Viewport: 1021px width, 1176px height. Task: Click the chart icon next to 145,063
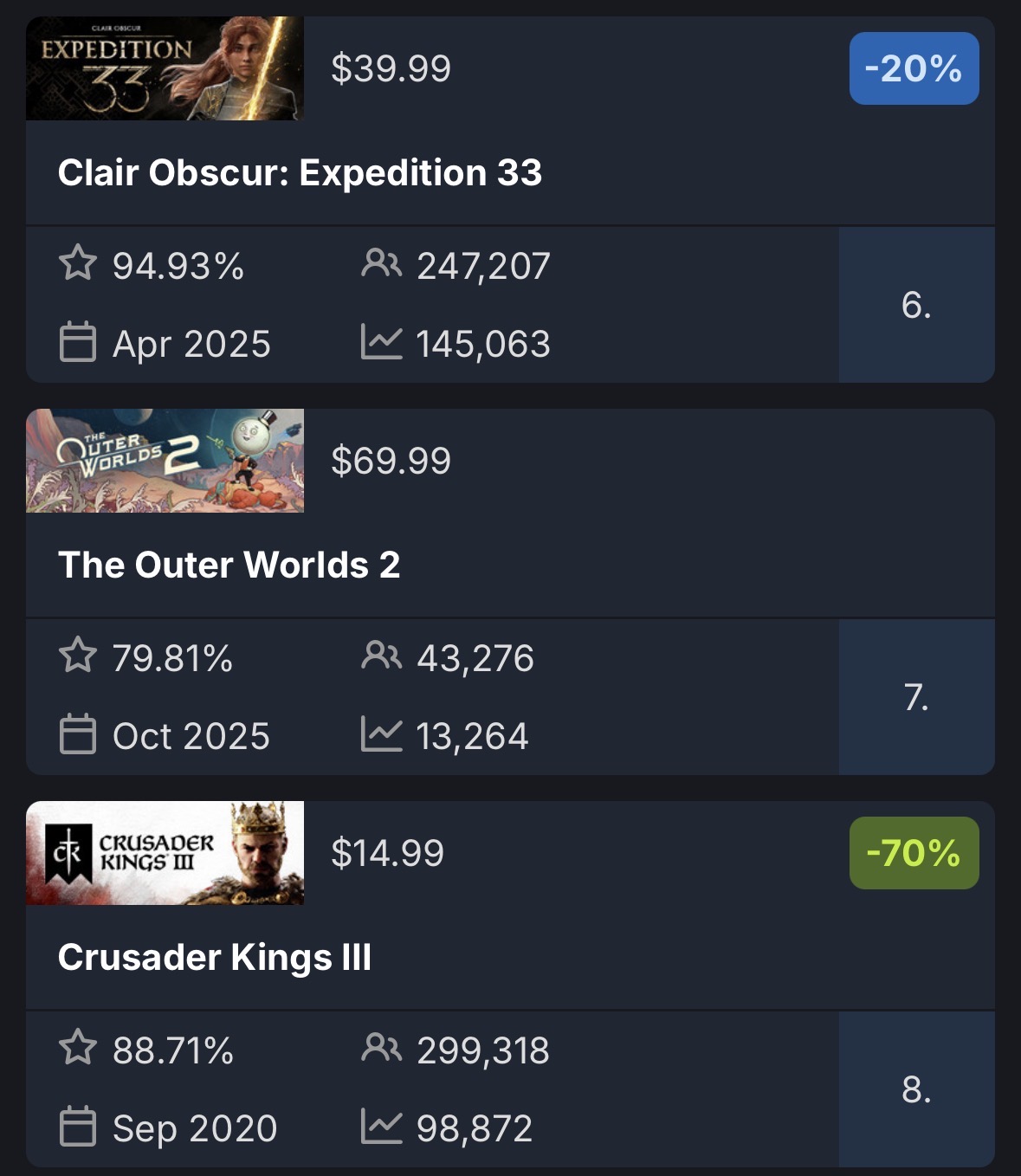click(381, 341)
